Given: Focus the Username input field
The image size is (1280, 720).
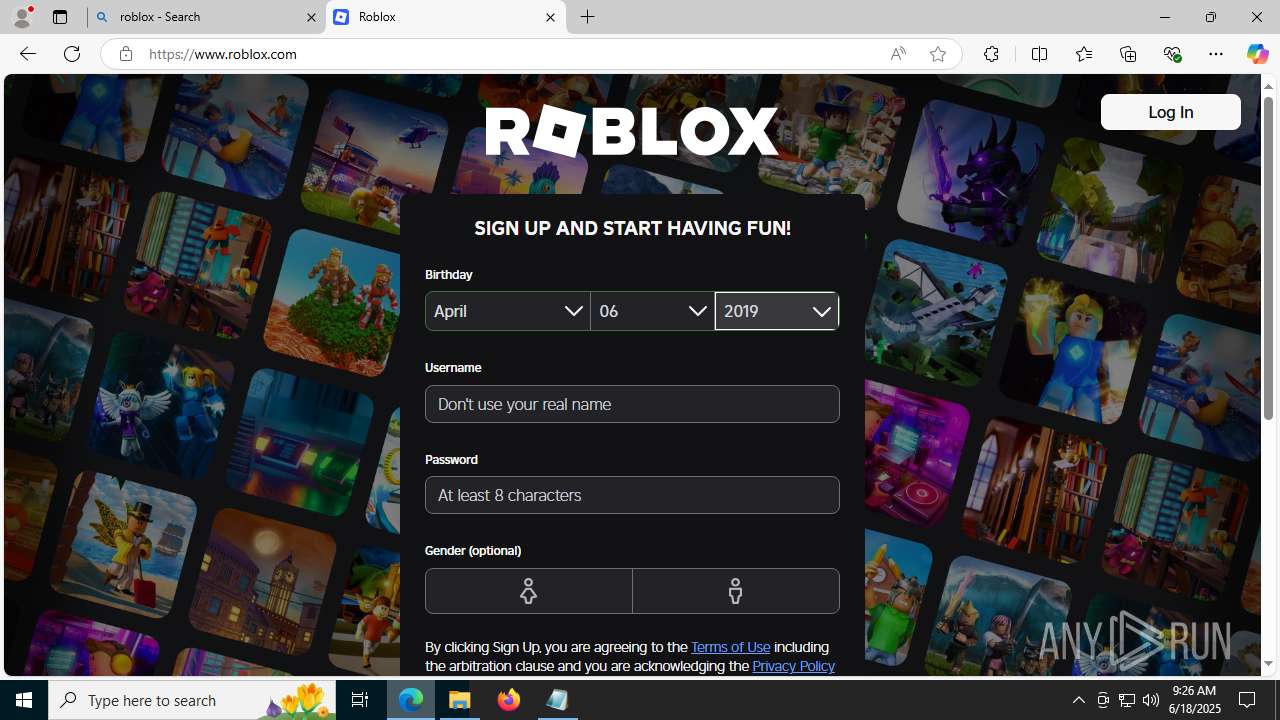Looking at the screenshot, I should 632,404.
